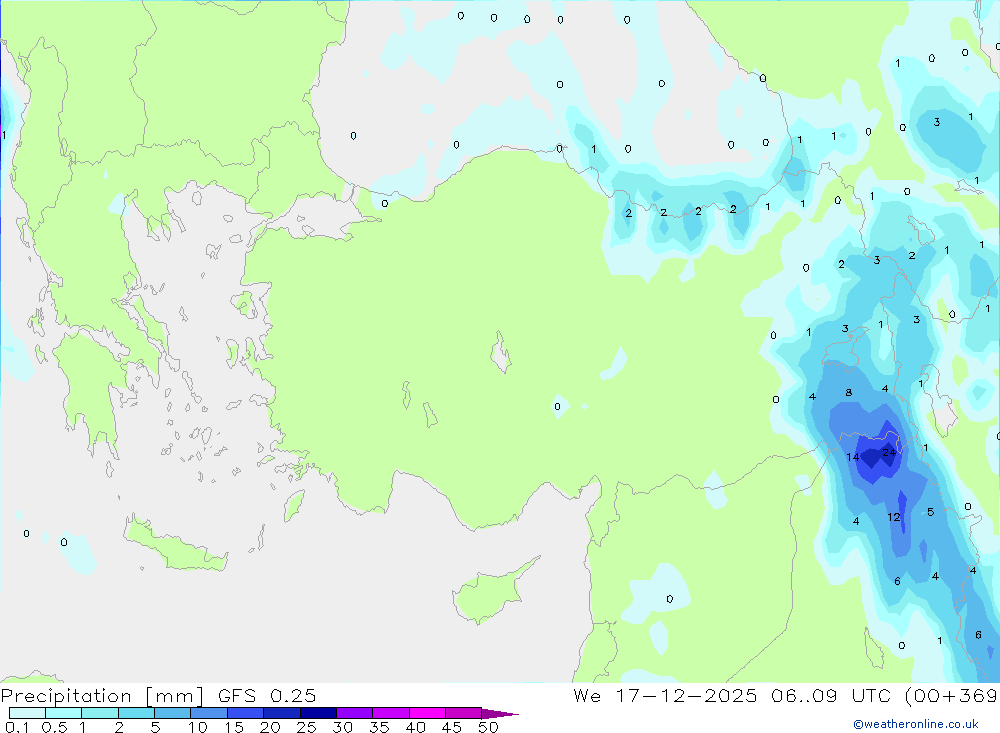Click legend swatch between 35 and 40
The height and width of the screenshot is (733, 1000).
[x=390, y=713]
